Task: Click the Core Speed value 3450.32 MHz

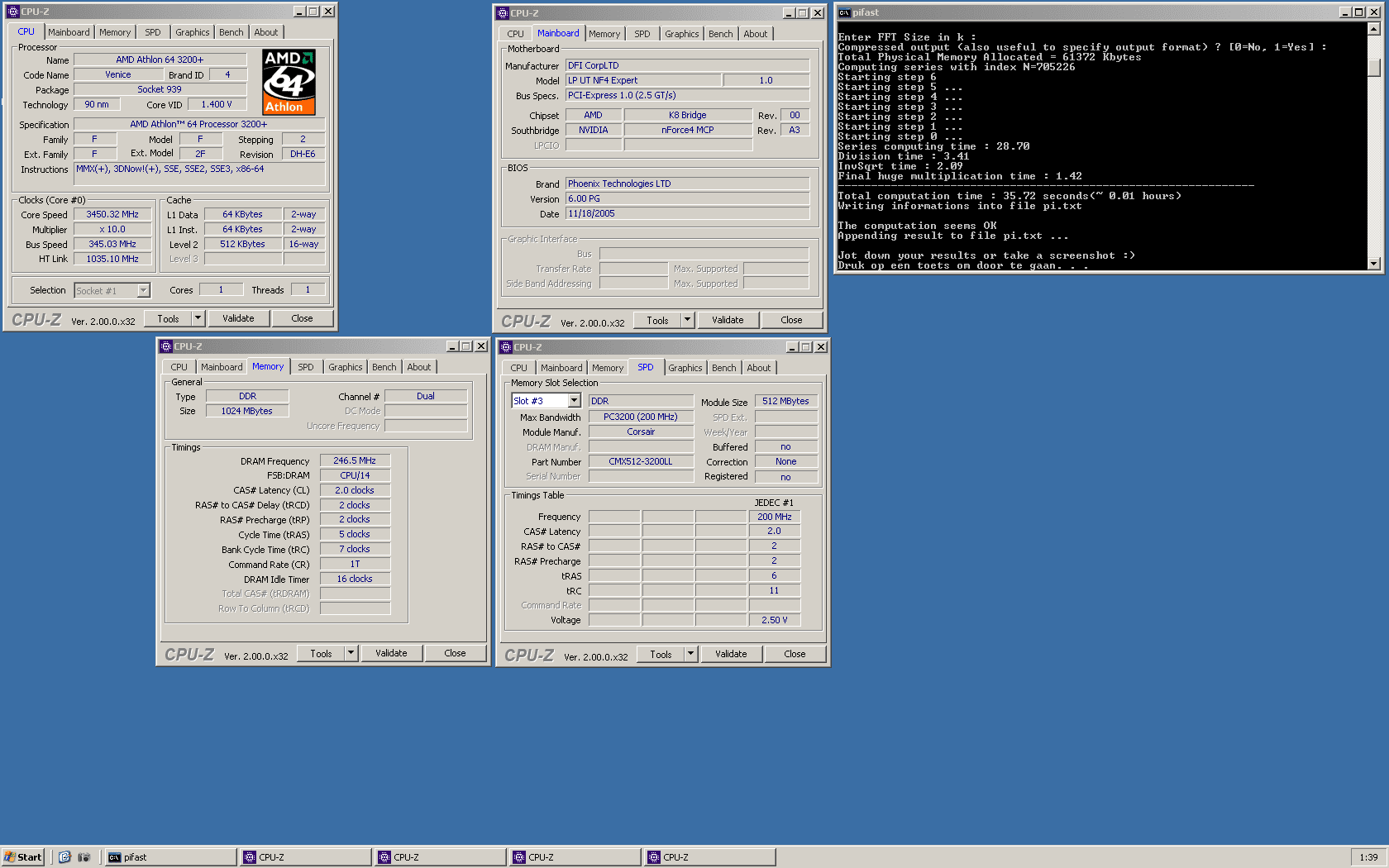Action: (x=112, y=214)
